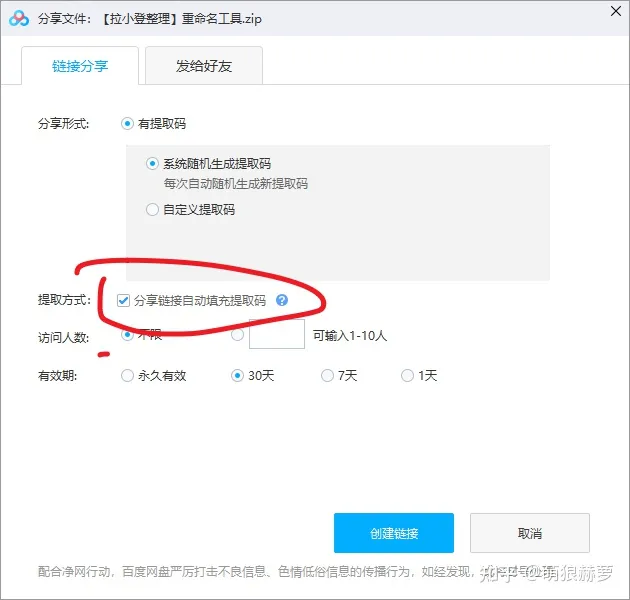Image resolution: width=630 pixels, height=600 pixels.
Task: Set validity period to 1天
Action: coord(407,375)
